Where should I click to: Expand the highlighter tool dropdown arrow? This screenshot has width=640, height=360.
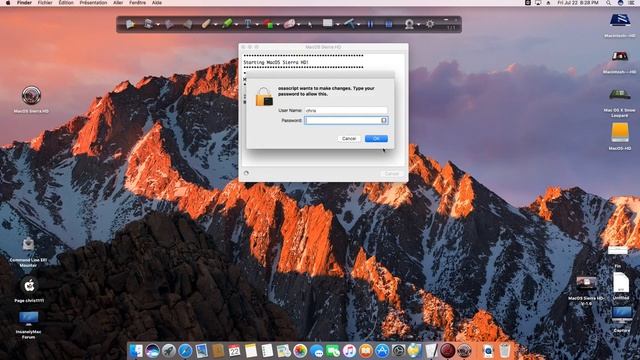236,25
